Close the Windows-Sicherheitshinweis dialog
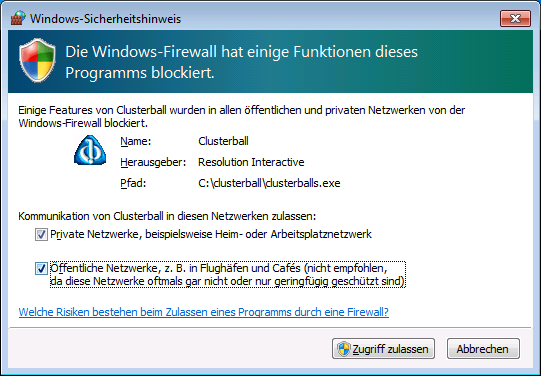This screenshot has width=541, height=376. pos(515,18)
